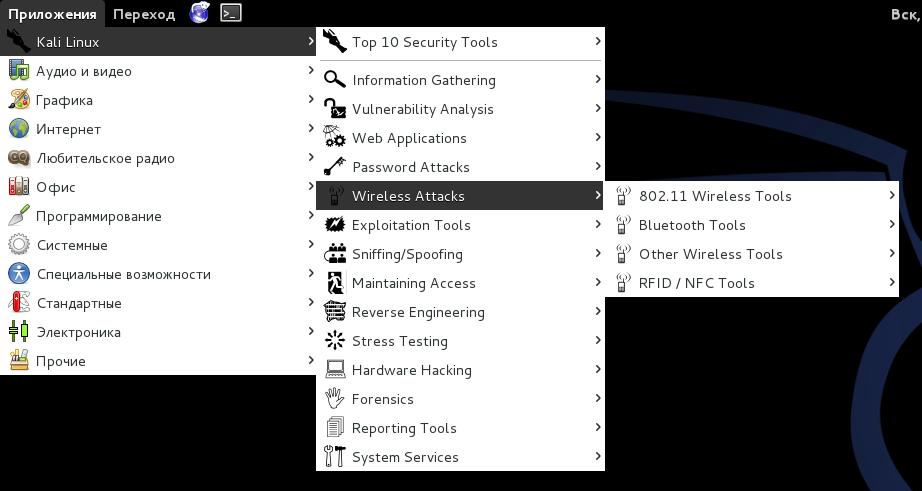Expand the RFID / NFC Tools arrow
Viewport: 922px width, 491px height.
point(891,283)
